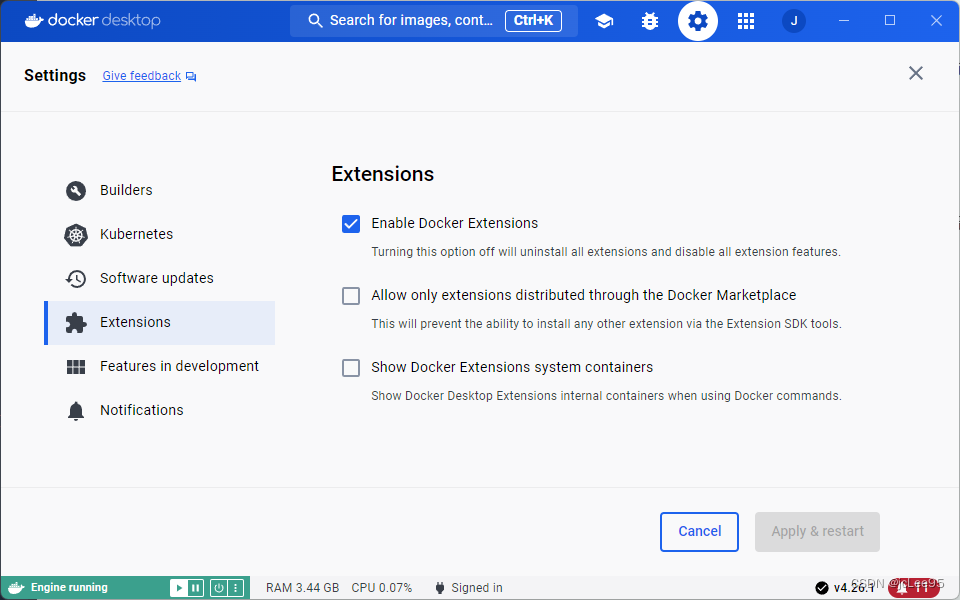Screen dimensions: 960x600
Task: Click the RAM 3.44 GB indicator
Action: (302, 588)
